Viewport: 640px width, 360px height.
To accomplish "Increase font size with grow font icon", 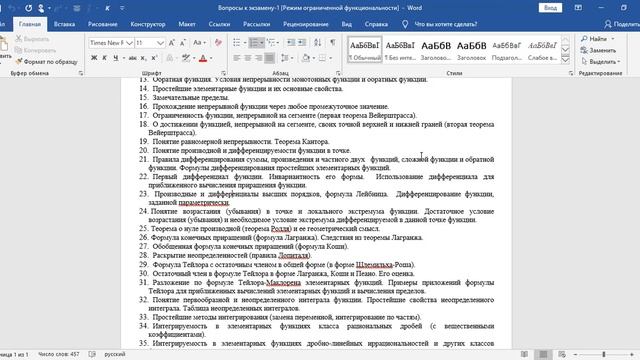I will [x=171, y=43].
